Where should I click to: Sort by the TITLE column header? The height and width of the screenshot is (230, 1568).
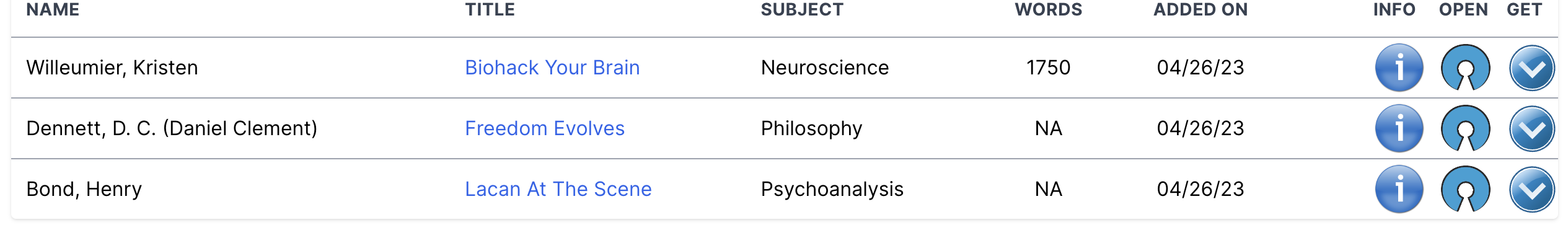coord(490,10)
